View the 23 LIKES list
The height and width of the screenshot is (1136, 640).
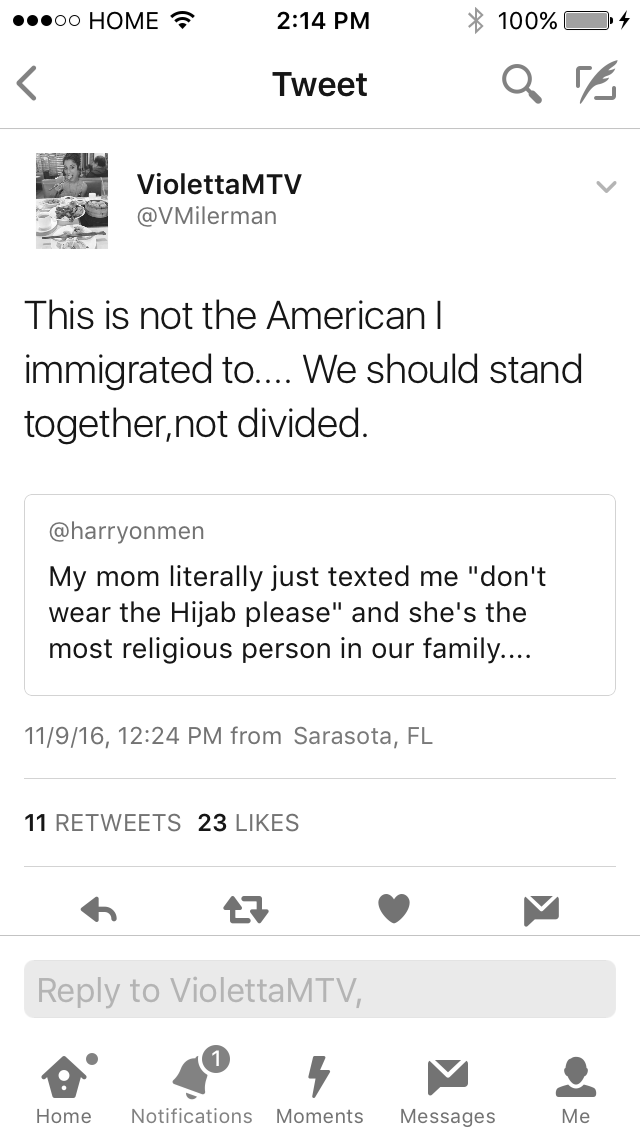tap(248, 823)
